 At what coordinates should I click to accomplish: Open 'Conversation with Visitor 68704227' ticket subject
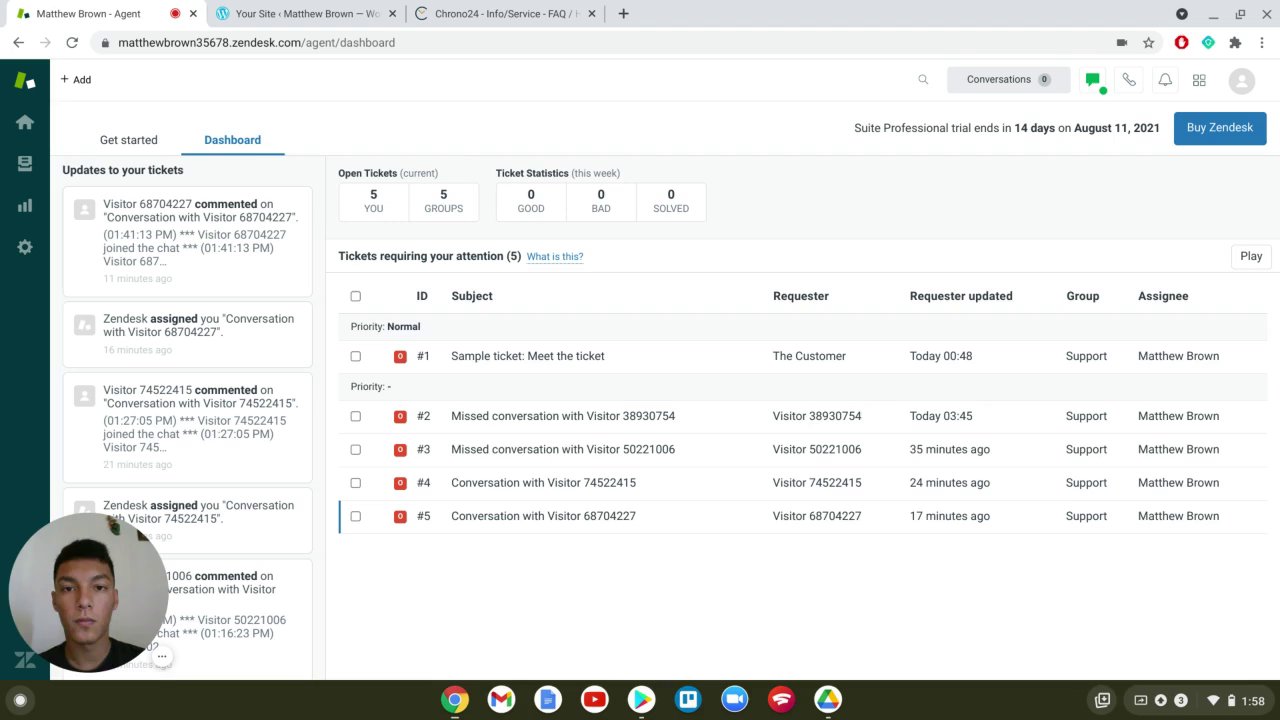(543, 516)
